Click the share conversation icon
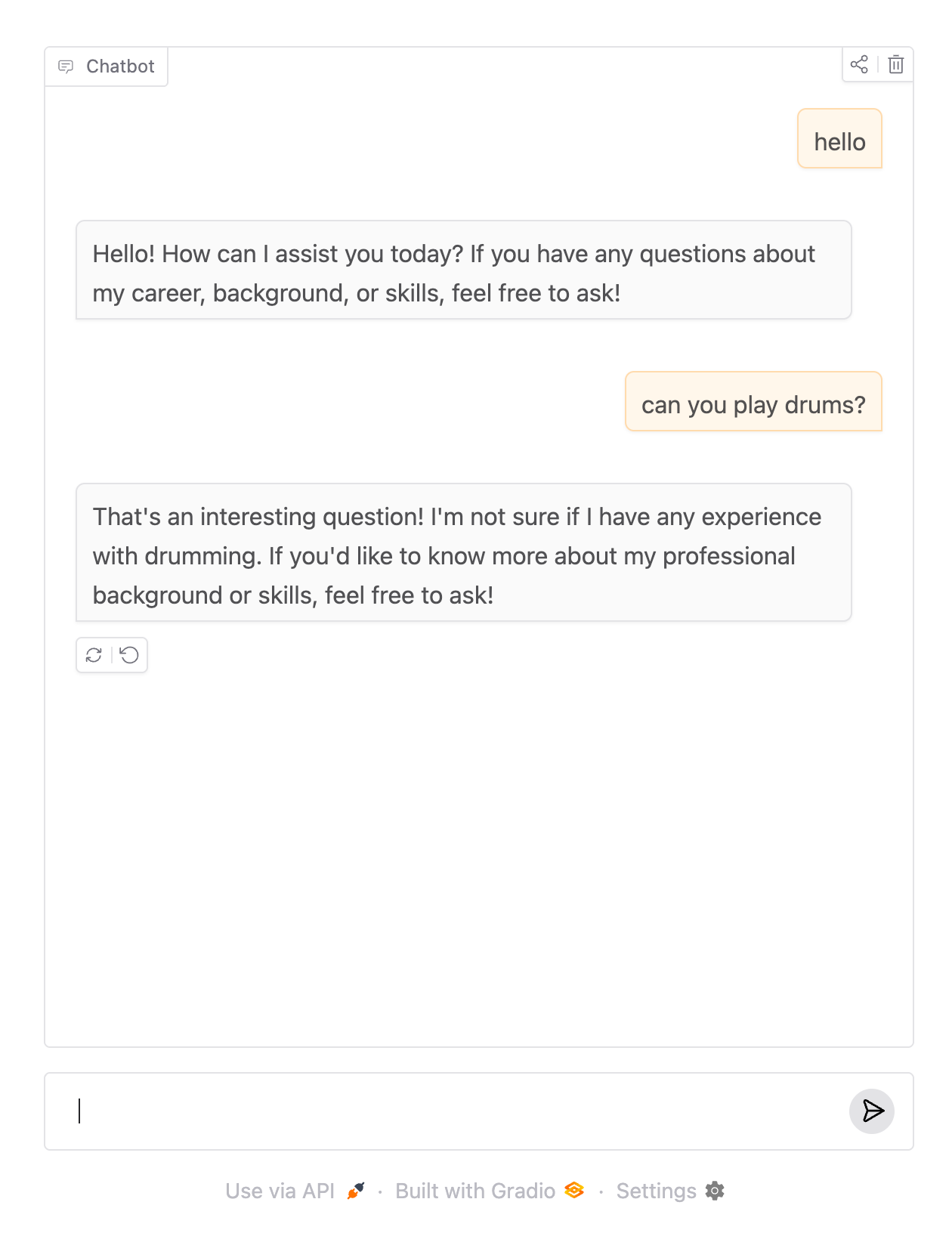Viewport: 952px width, 1233px height. click(859, 65)
